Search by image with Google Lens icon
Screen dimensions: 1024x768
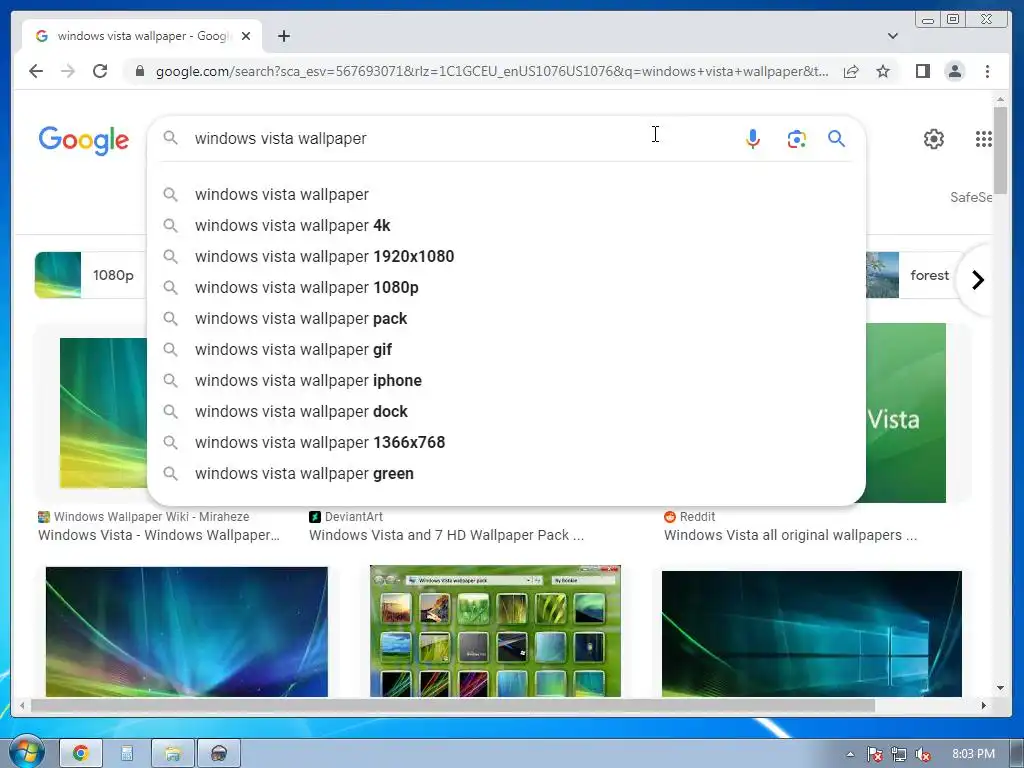coord(797,139)
